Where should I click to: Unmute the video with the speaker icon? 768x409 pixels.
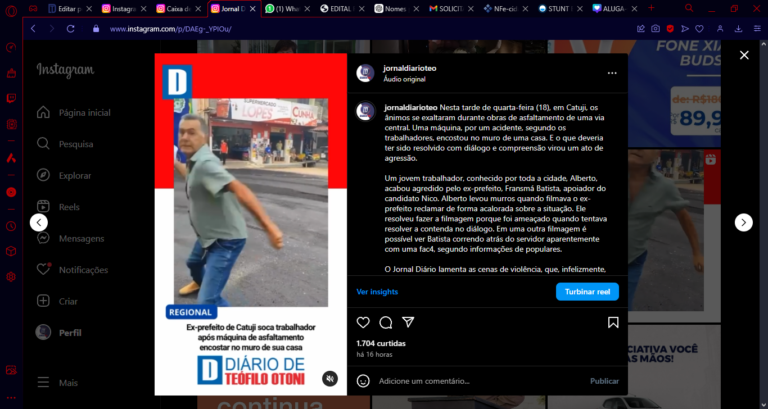329,378
